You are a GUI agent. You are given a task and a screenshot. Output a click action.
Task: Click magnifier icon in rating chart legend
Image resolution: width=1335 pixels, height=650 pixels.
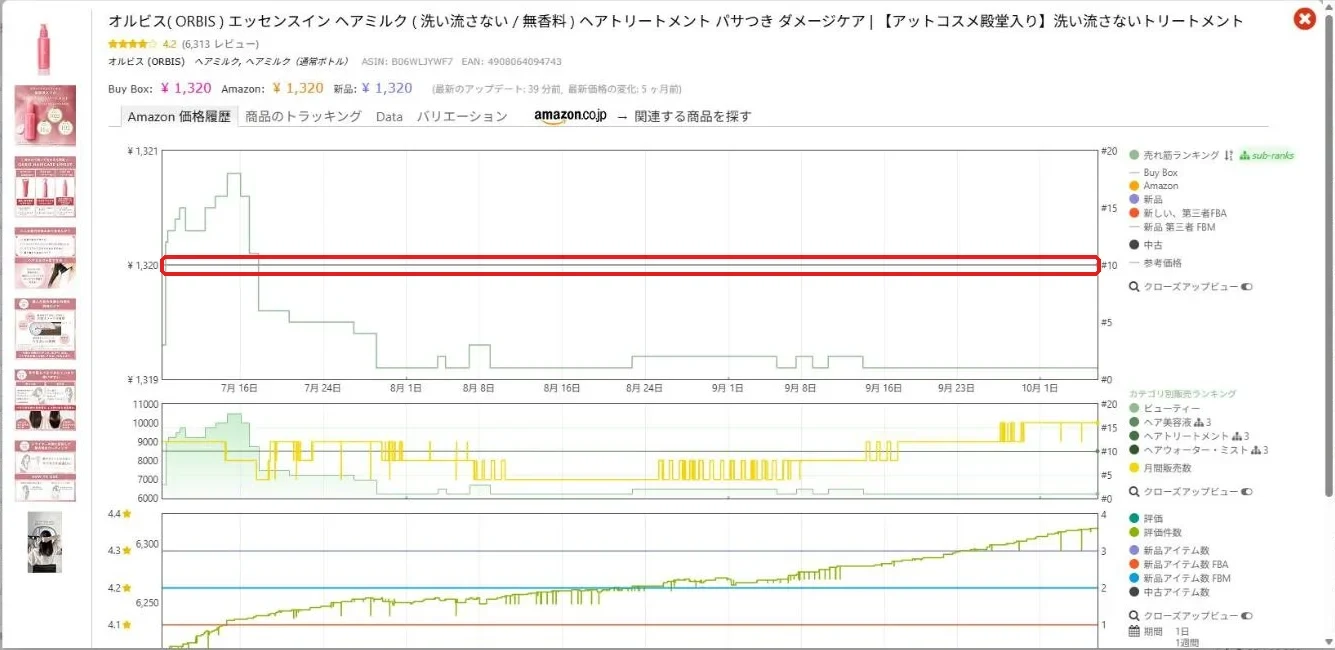pos(1134,616)
